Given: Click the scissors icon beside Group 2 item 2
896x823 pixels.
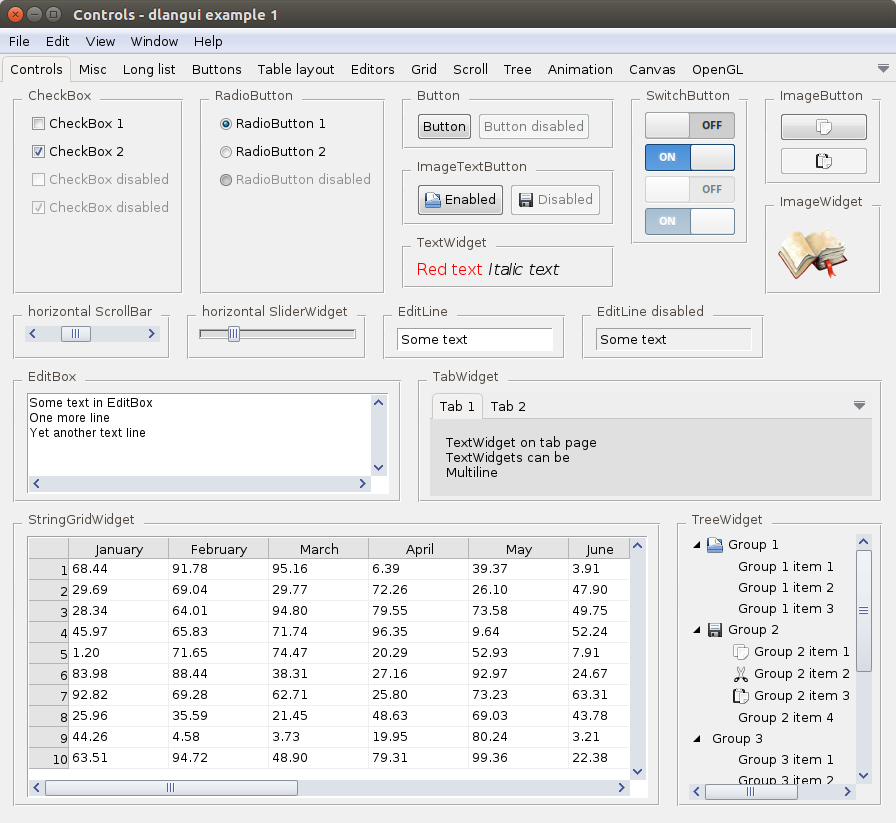Looking at the screenshot, I should [741, 674].
